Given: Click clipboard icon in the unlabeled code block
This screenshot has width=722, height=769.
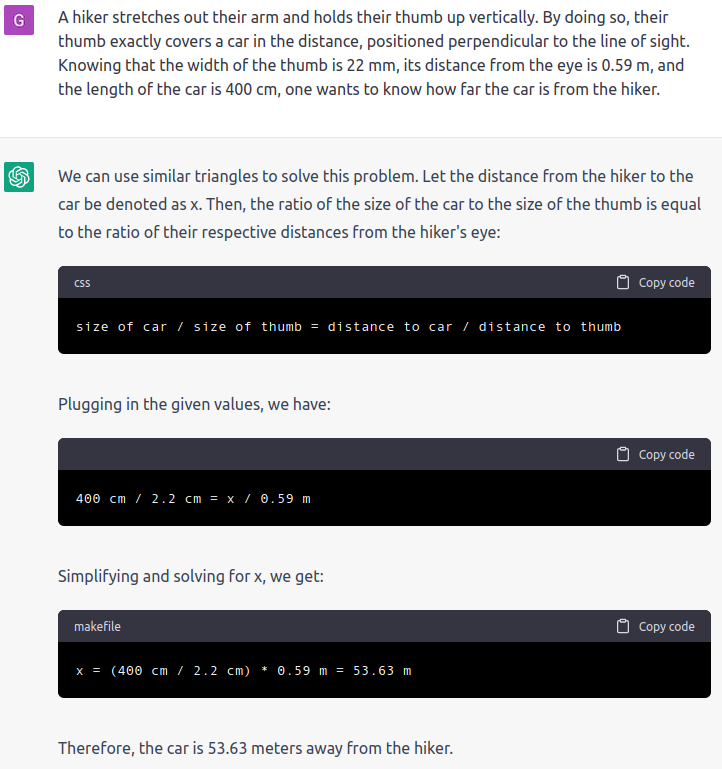Looking at the screenshot, I should tap(622, 454).
